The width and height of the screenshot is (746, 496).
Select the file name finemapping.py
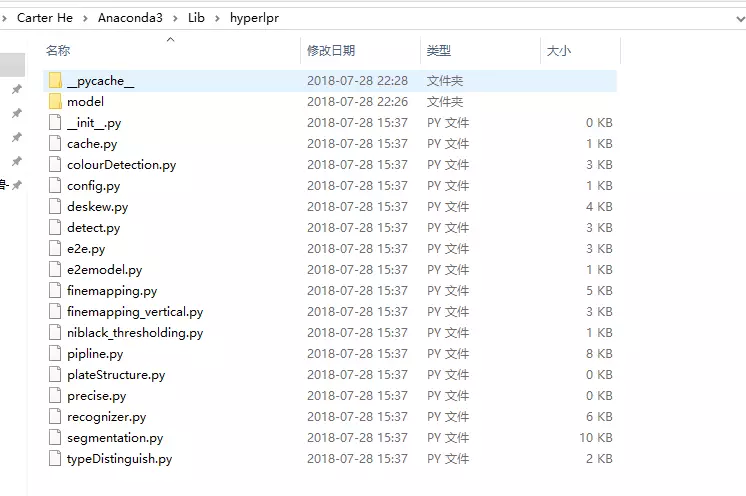(112, 291)
